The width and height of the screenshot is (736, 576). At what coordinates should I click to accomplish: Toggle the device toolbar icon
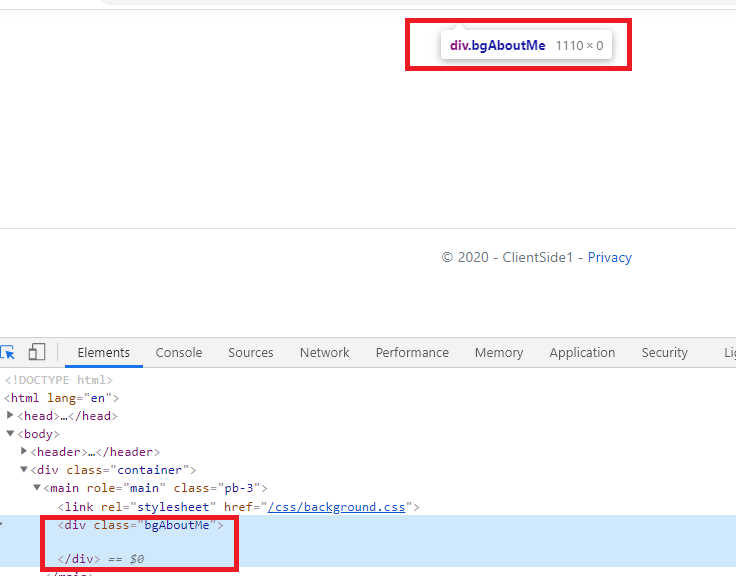pos(37,352)
